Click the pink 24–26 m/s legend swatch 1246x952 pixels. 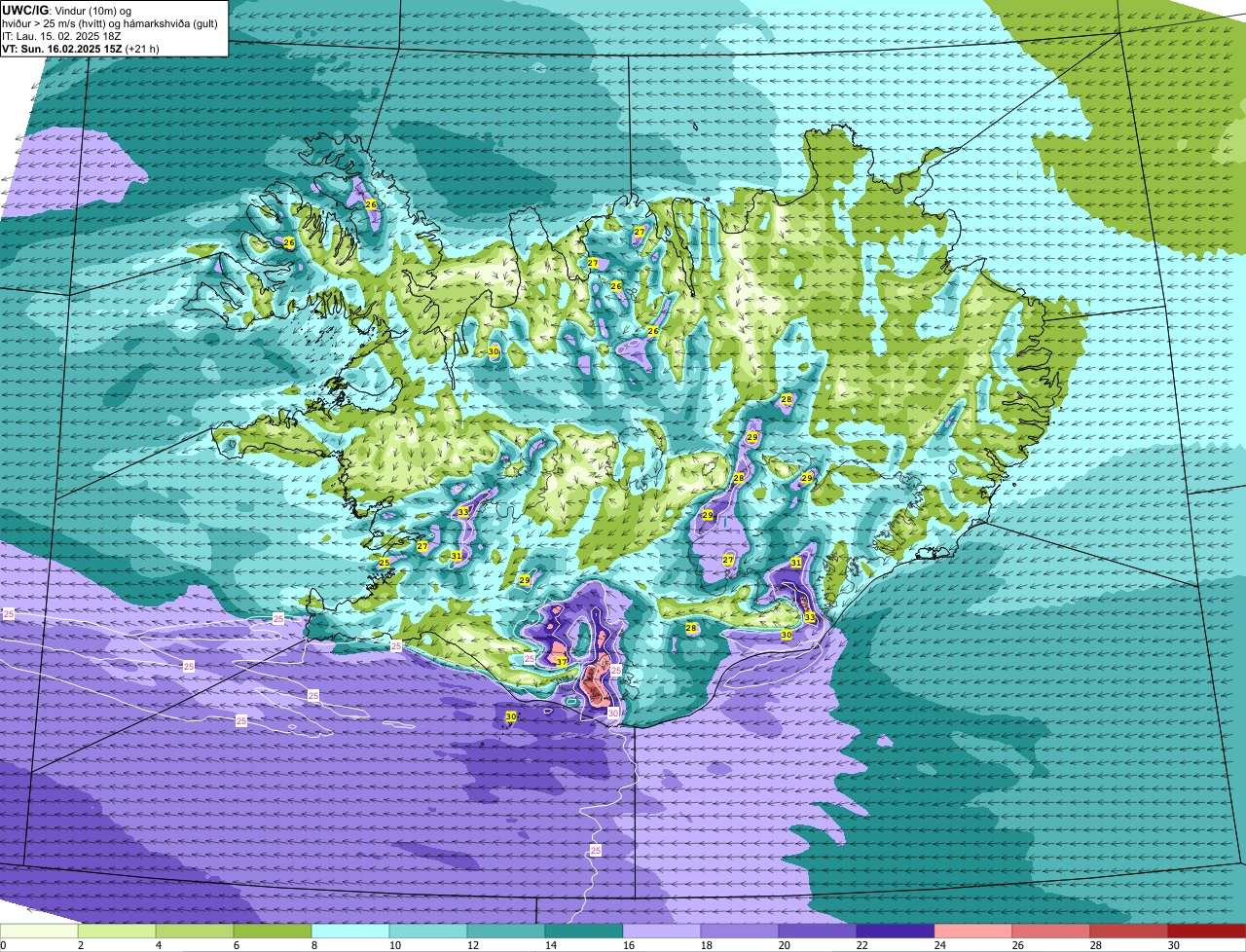(973, 931)
